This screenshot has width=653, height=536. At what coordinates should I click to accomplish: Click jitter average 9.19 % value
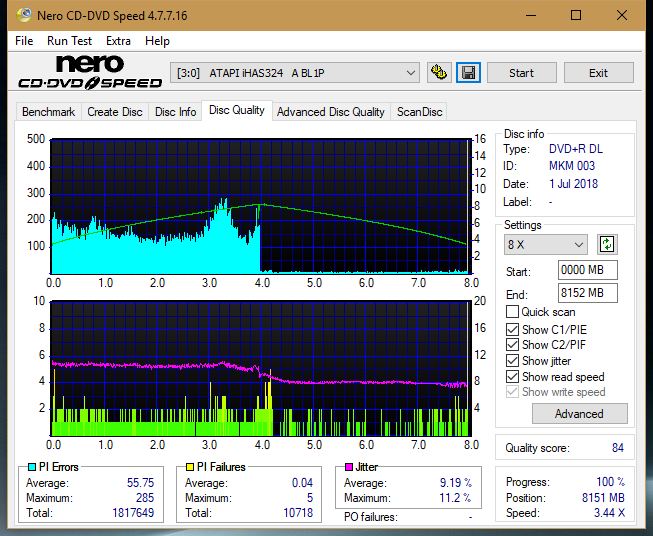tap(456, 483)
